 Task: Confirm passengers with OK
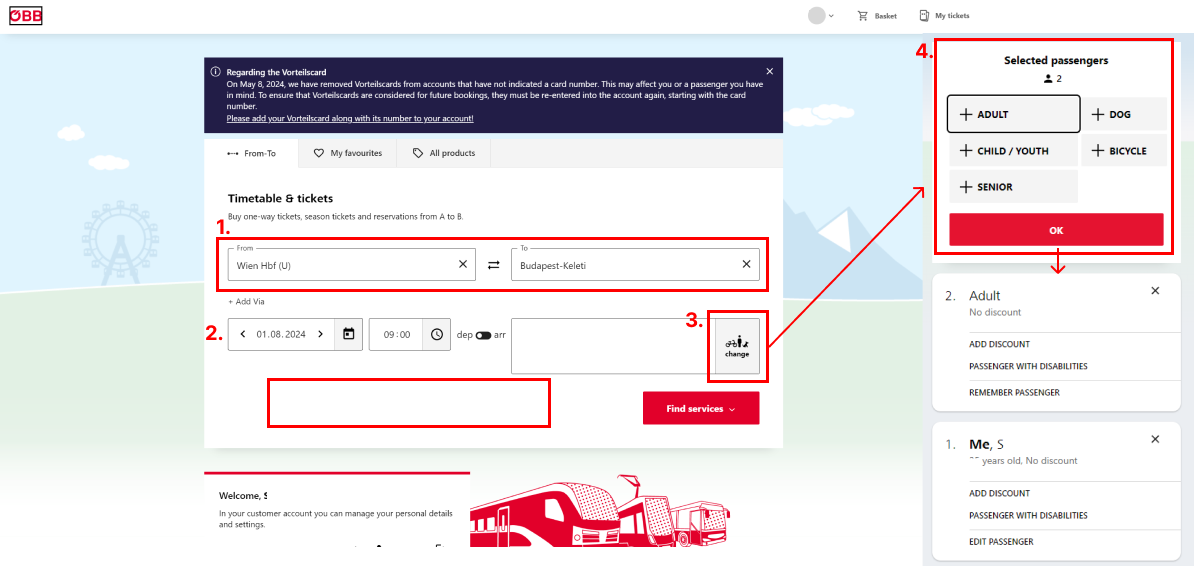click(x=1056, y=230)
